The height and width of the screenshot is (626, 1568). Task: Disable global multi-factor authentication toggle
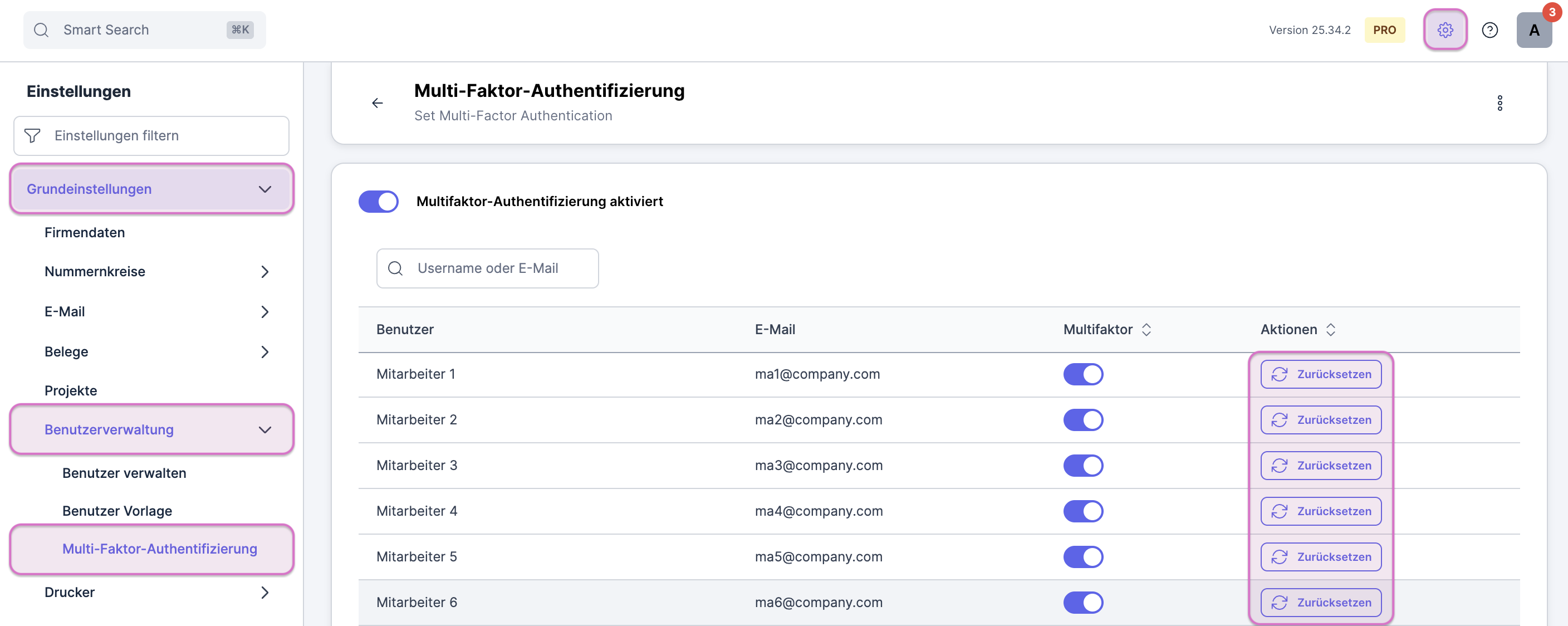point(378,202)
